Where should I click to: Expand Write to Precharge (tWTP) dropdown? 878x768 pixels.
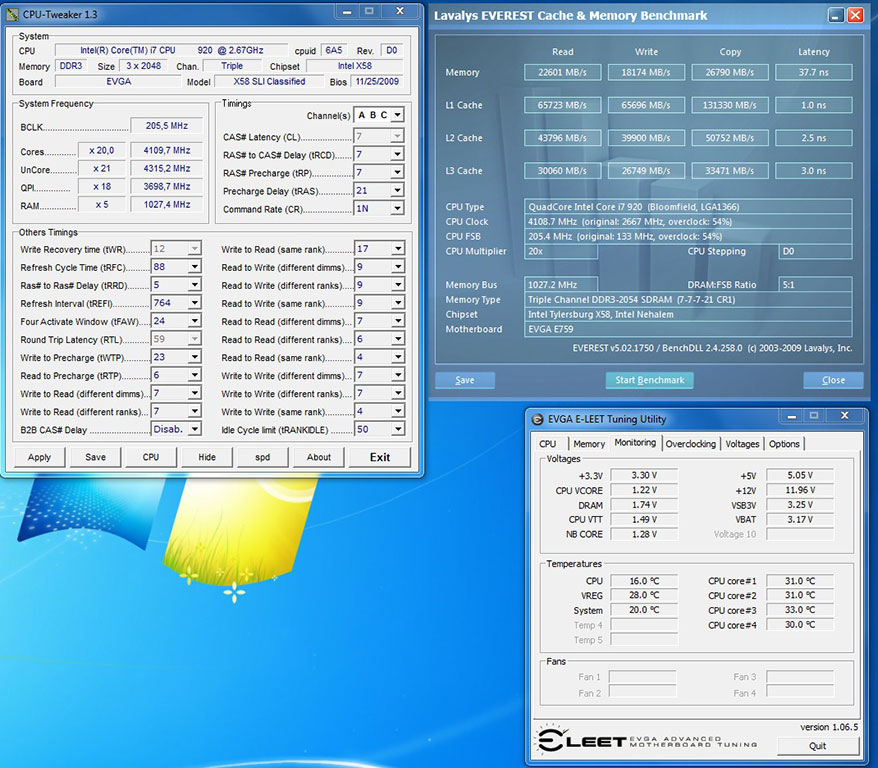[x=194, y=357]
